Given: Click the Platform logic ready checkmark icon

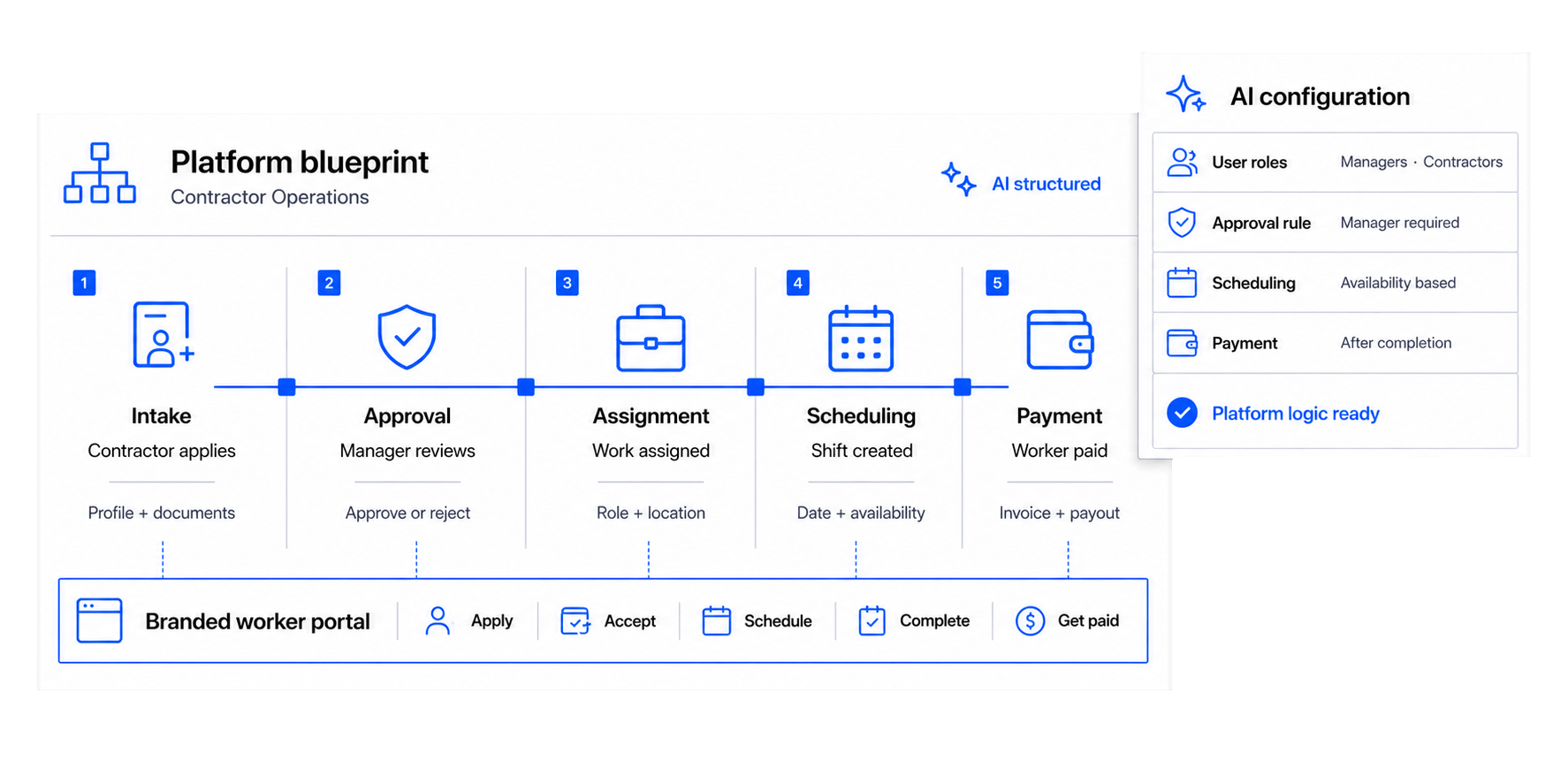Looking at the screenshot, I should pyautogui.click(x=1182, y=413).
